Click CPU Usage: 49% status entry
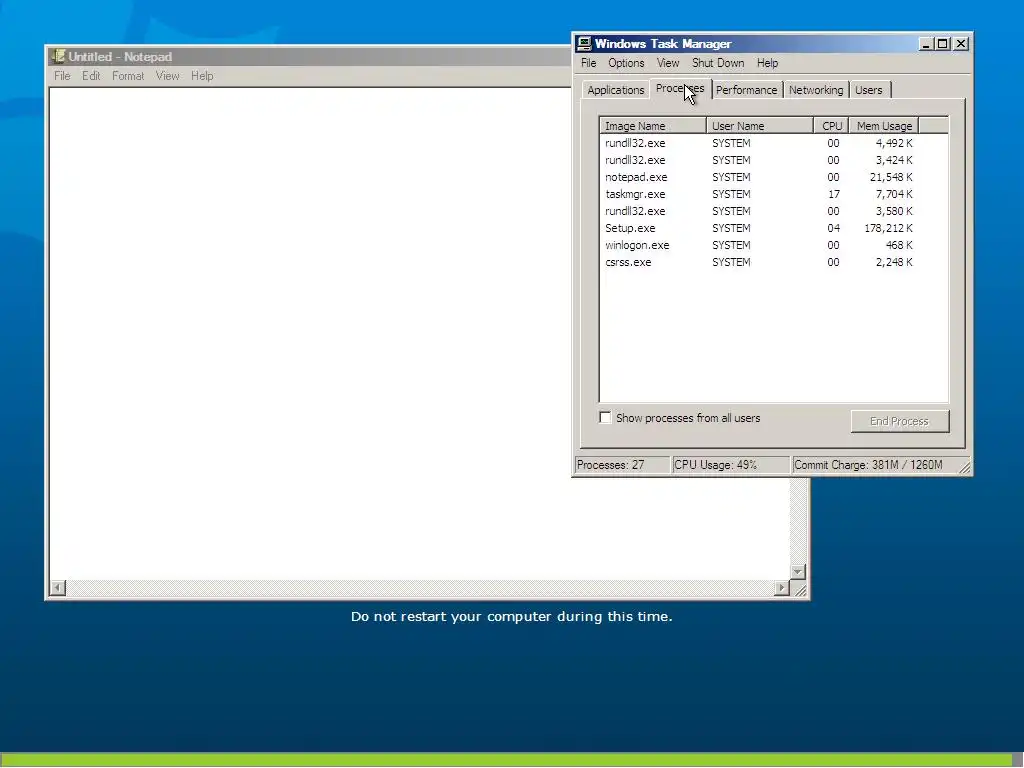The image size is (1024, 768). click(729, 465)
